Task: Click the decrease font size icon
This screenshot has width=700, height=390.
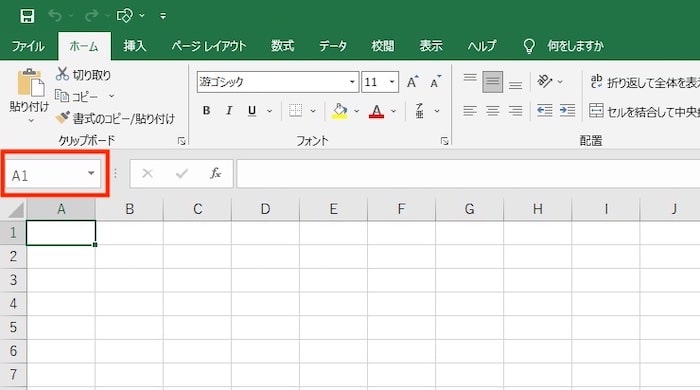Action: pyautogui.click(x=436, y=82)
